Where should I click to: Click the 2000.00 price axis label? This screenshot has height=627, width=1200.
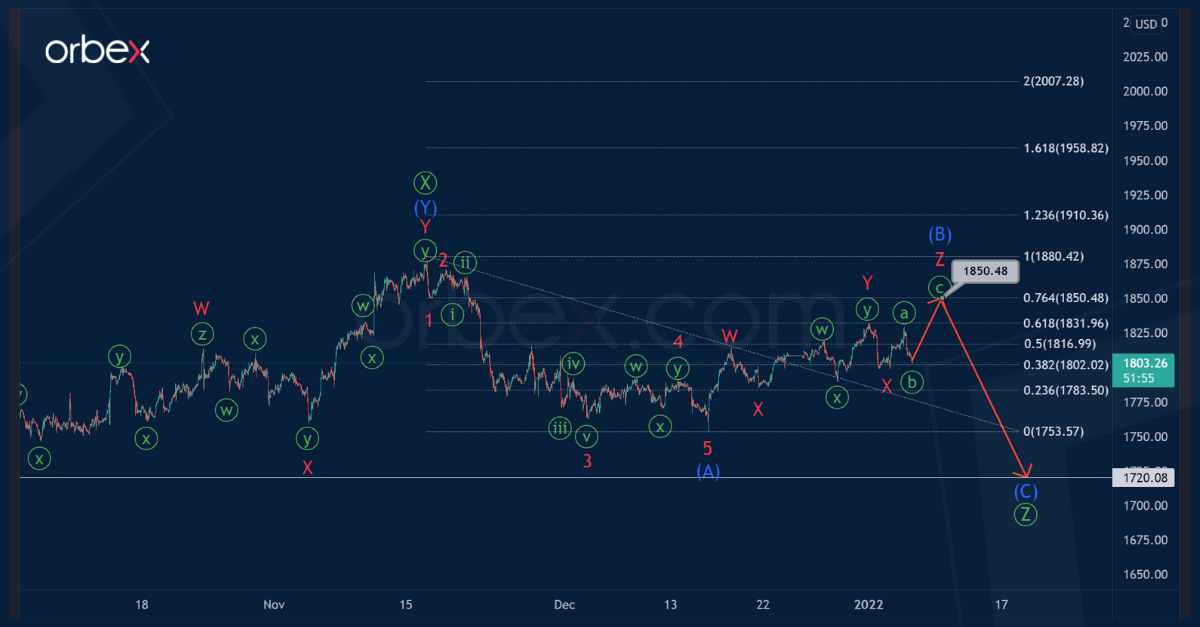pyautogui.click(x=1146, y=92)
